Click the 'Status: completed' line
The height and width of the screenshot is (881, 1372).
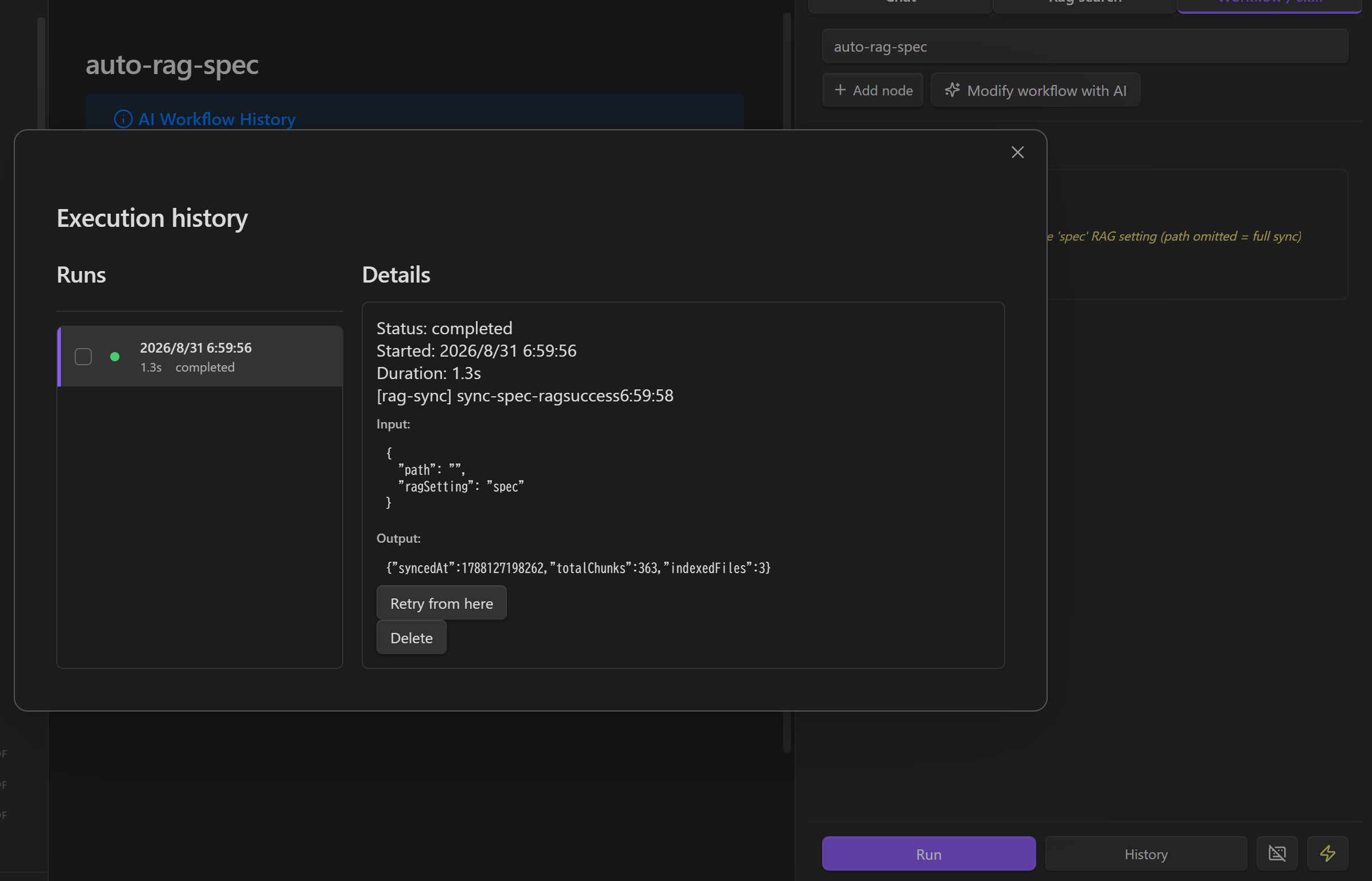tap(444, 328)
